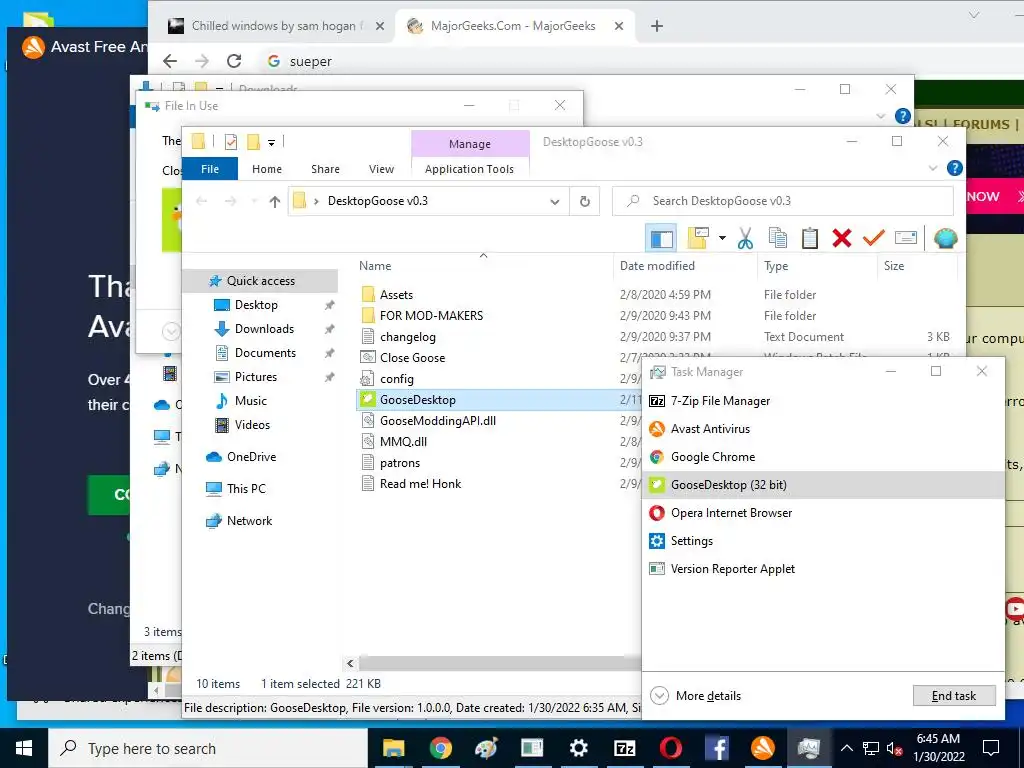Open the Home ribbon tab

click(x=266, y=169)
